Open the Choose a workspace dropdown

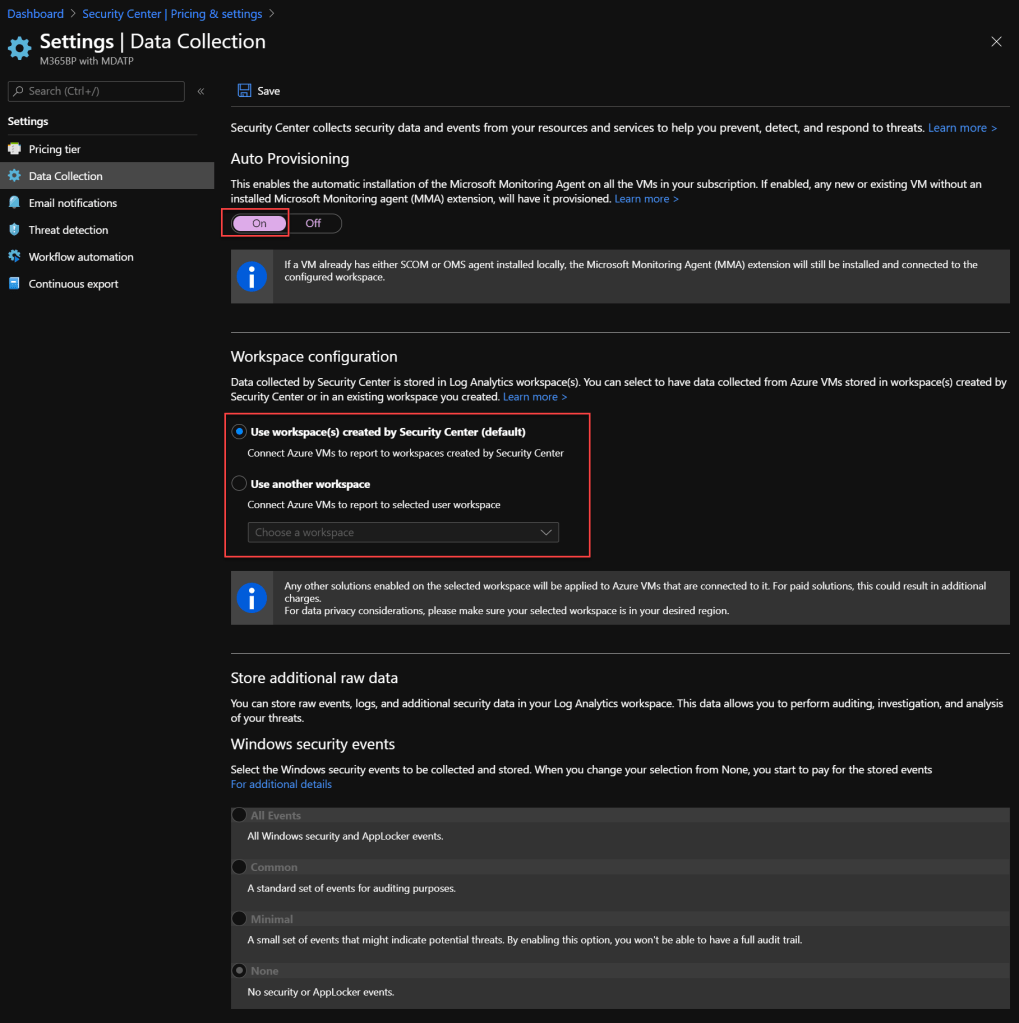403,533
